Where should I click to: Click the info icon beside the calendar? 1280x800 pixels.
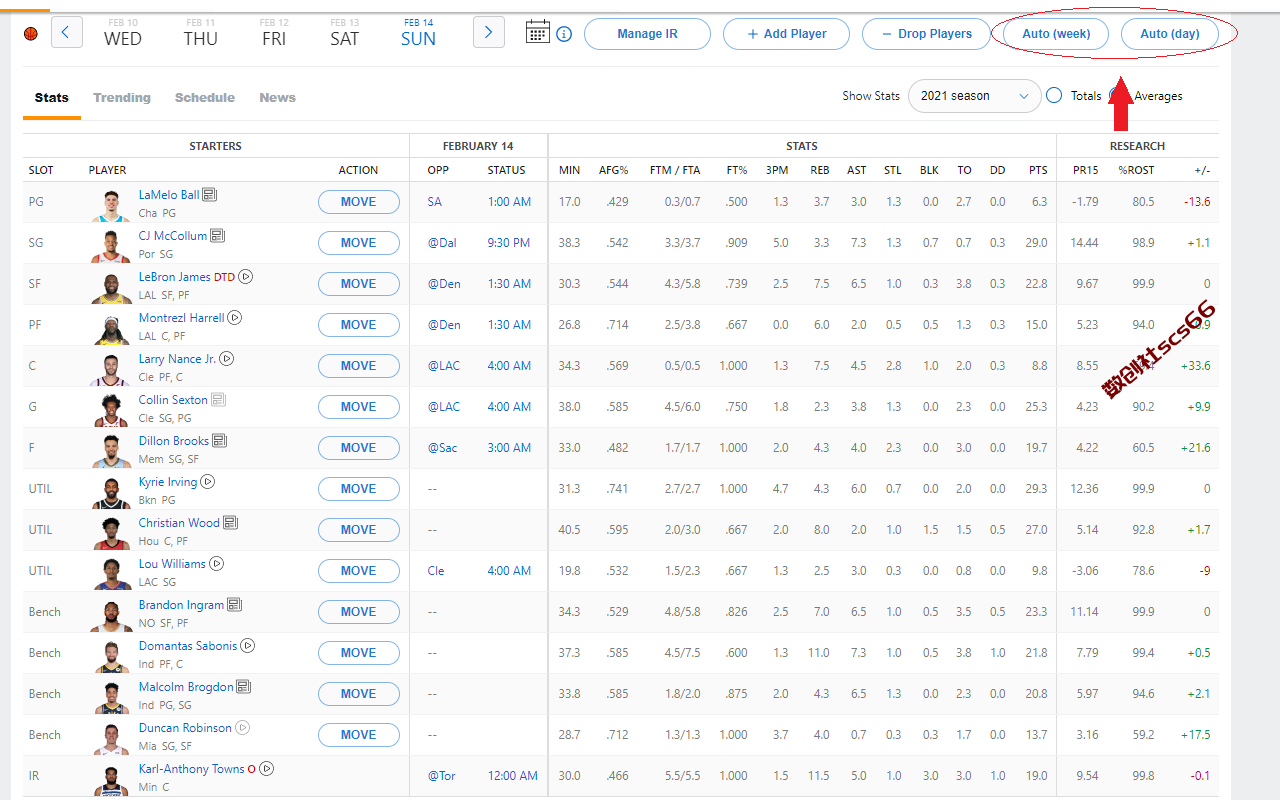tap(564, 34)
